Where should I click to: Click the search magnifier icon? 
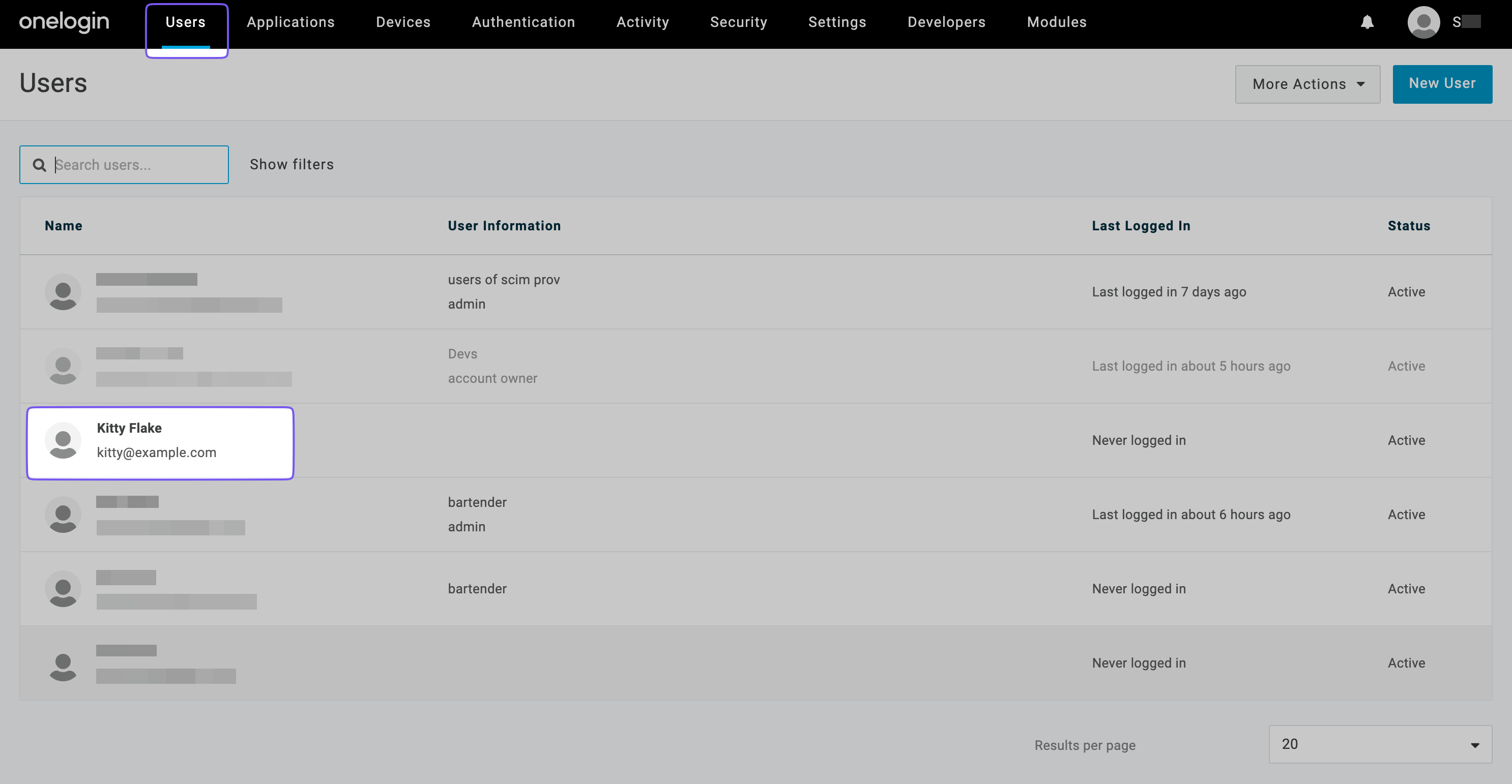pos(39,165)
